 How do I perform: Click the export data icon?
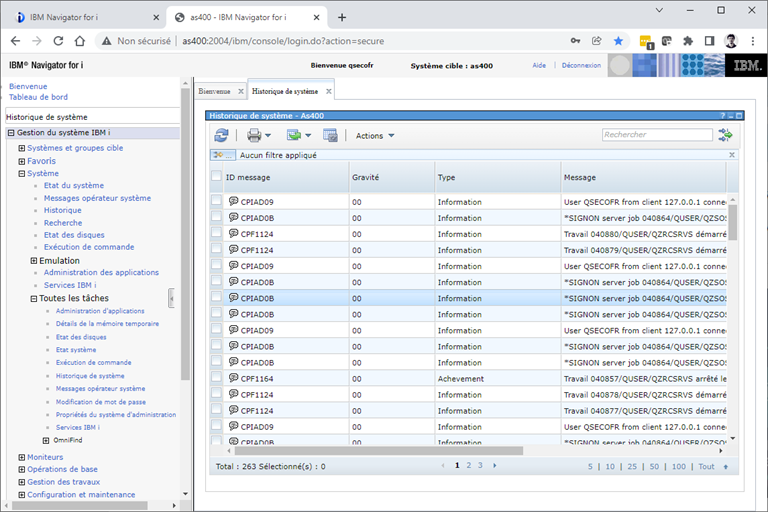(294, 135)
